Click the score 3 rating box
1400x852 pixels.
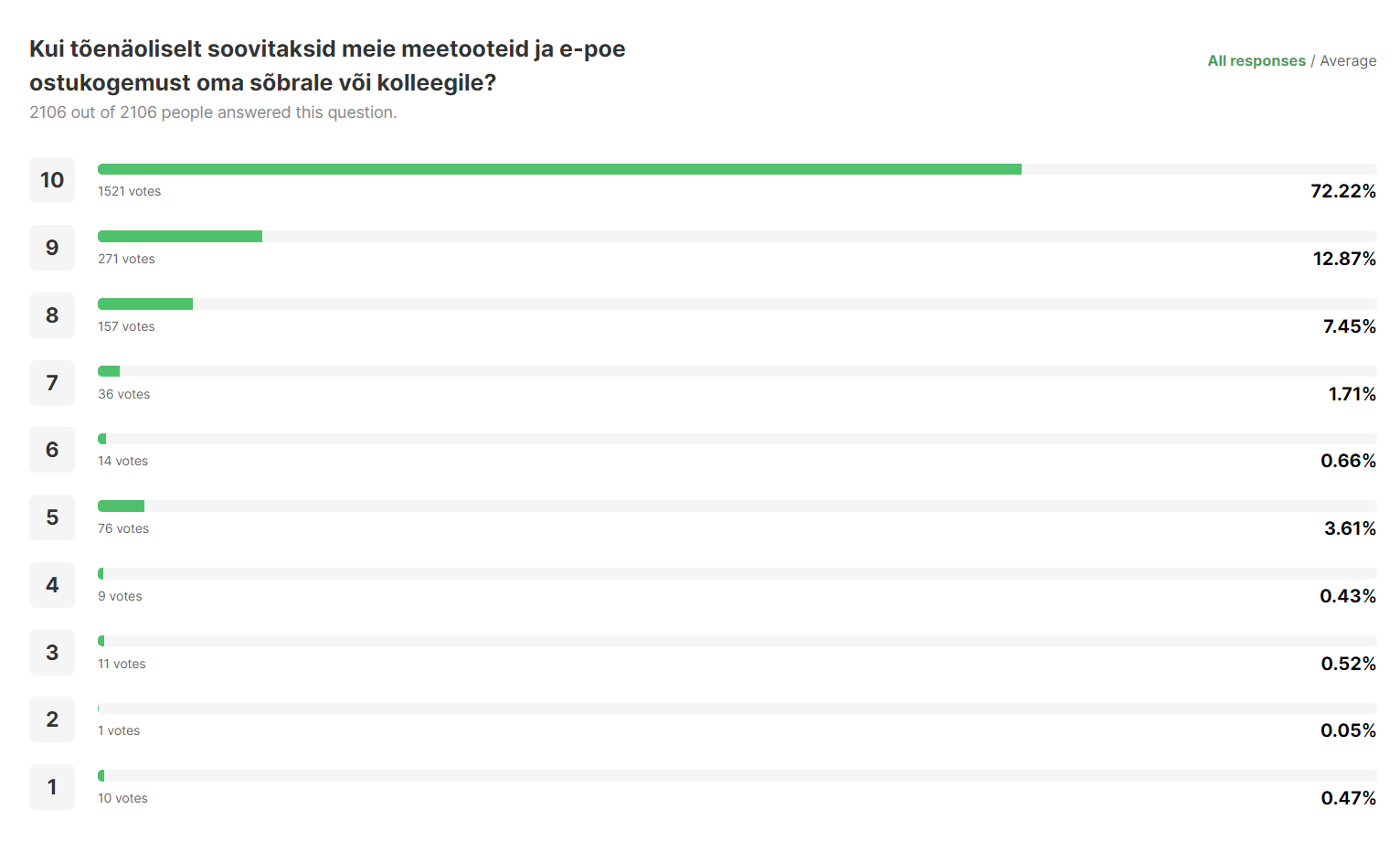(x=52, y=653)
